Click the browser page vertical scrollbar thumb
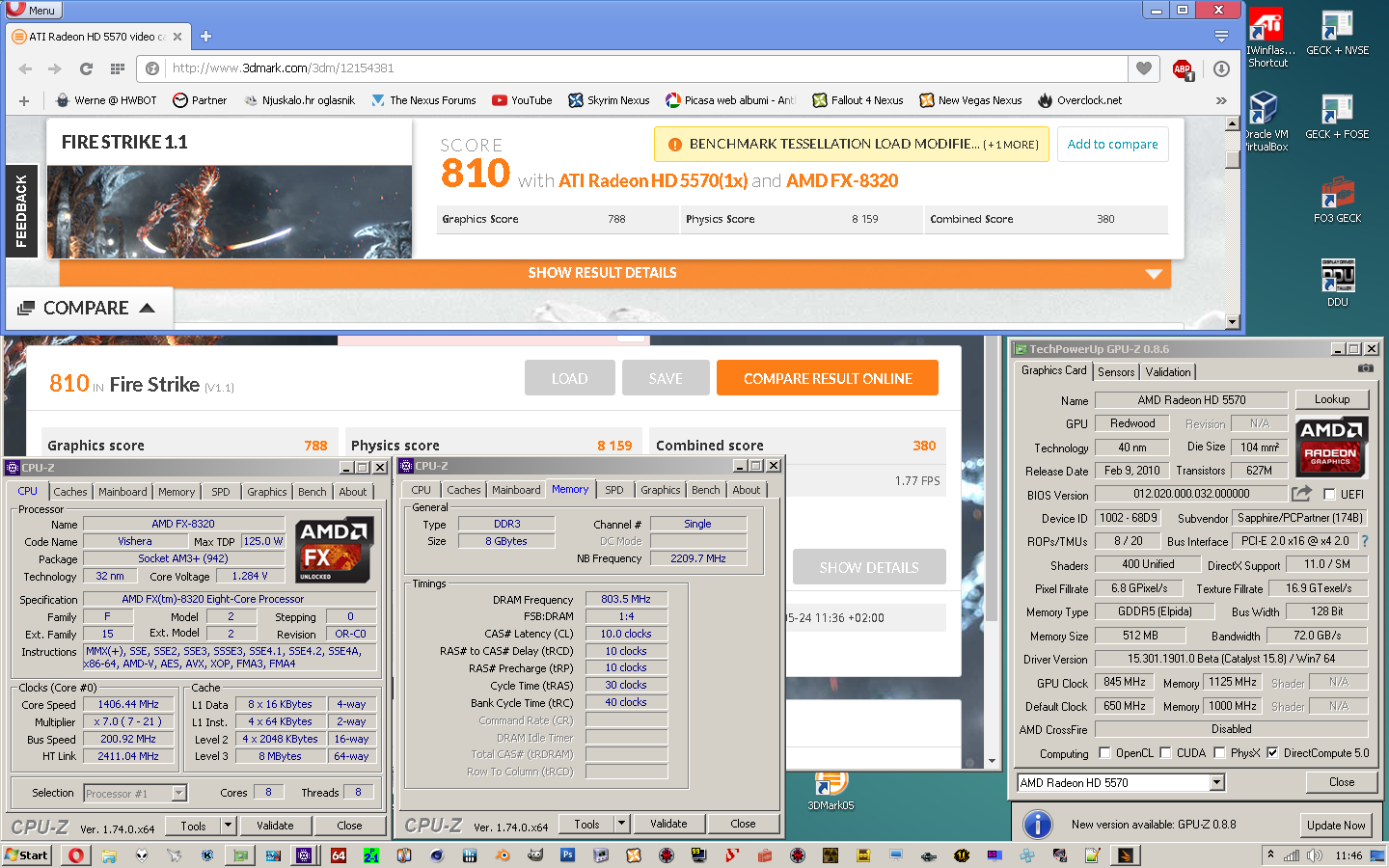The image size is (1389, 868). 1232,160
